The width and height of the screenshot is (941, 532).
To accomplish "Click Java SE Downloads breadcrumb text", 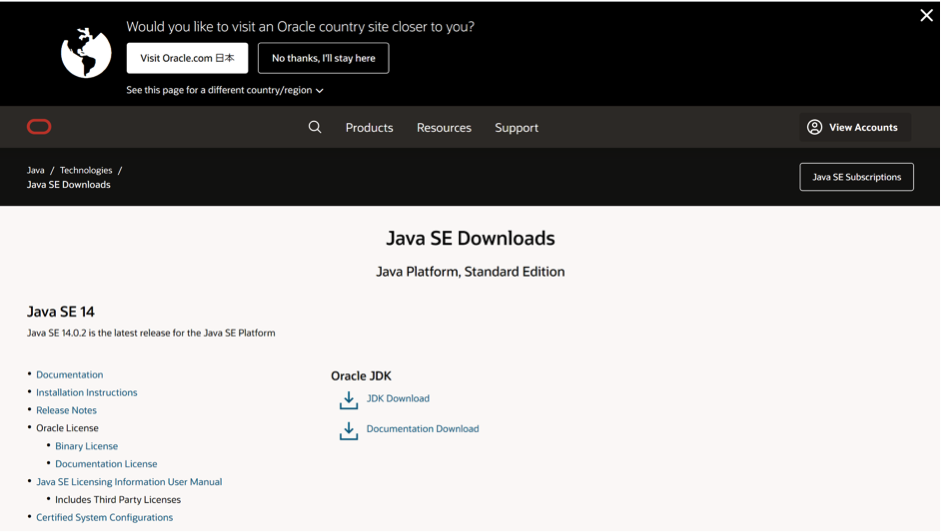I will coord(68,184).
